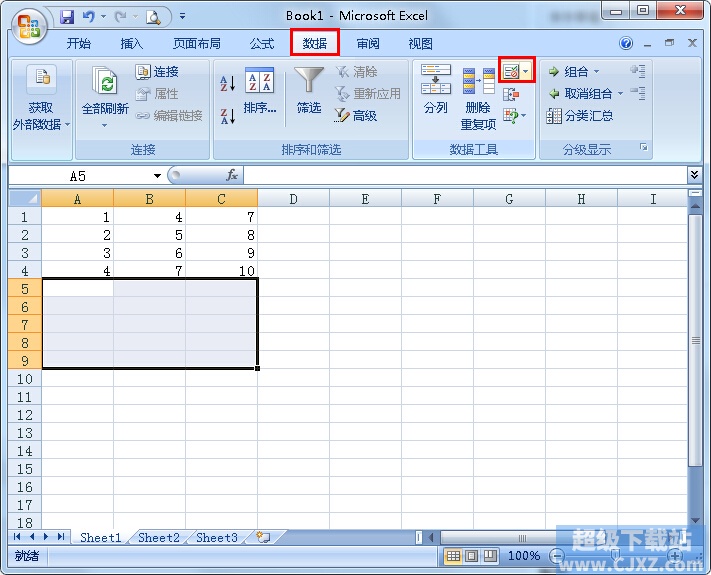Viewport: 711px width, 575px height.
Task: Select row 12 header
Action: [x=25, y=414]
